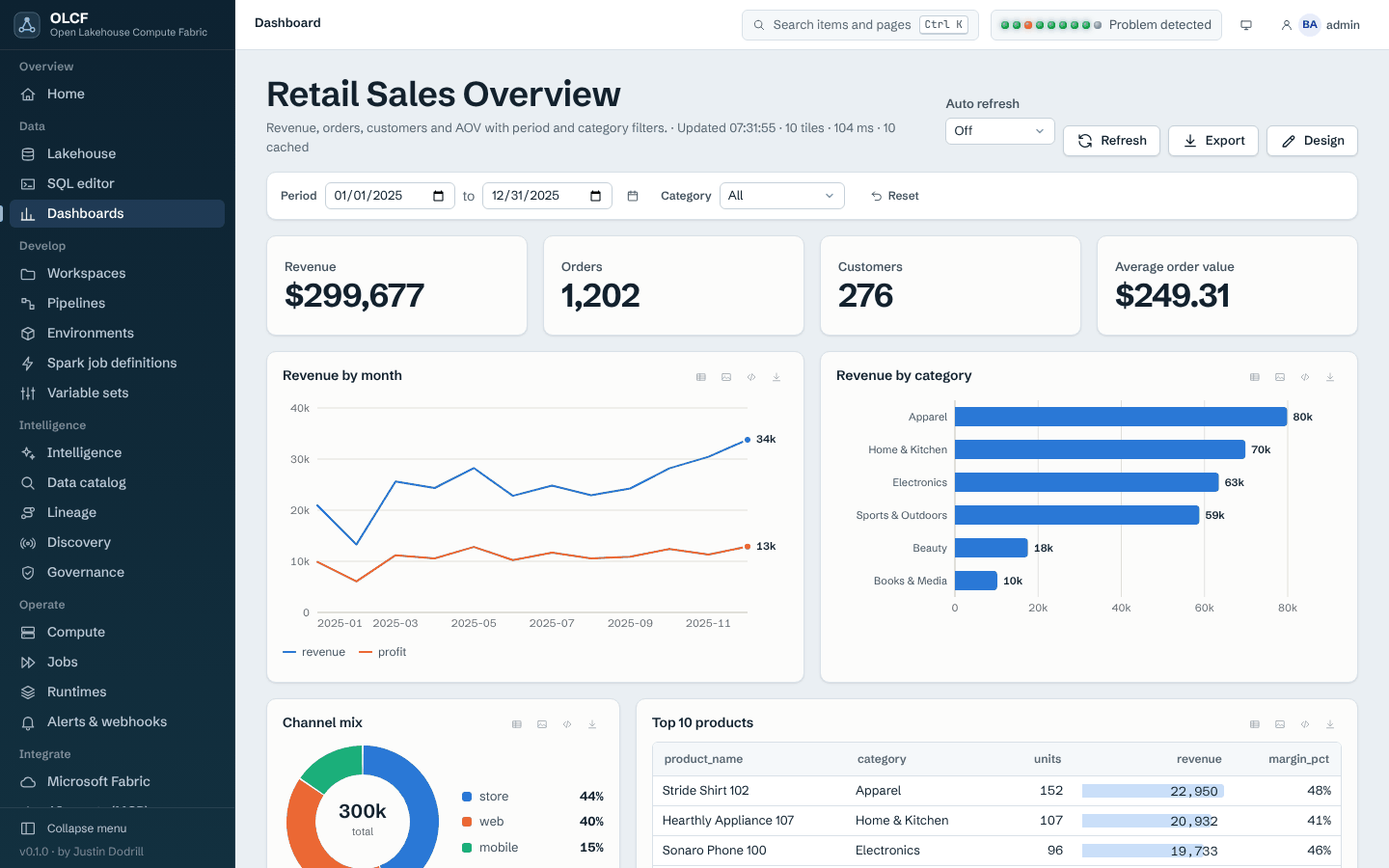Collapse the sidebar menu
Image resolution: width=1389 pixels, height=868 pixels.
point(117,828)
